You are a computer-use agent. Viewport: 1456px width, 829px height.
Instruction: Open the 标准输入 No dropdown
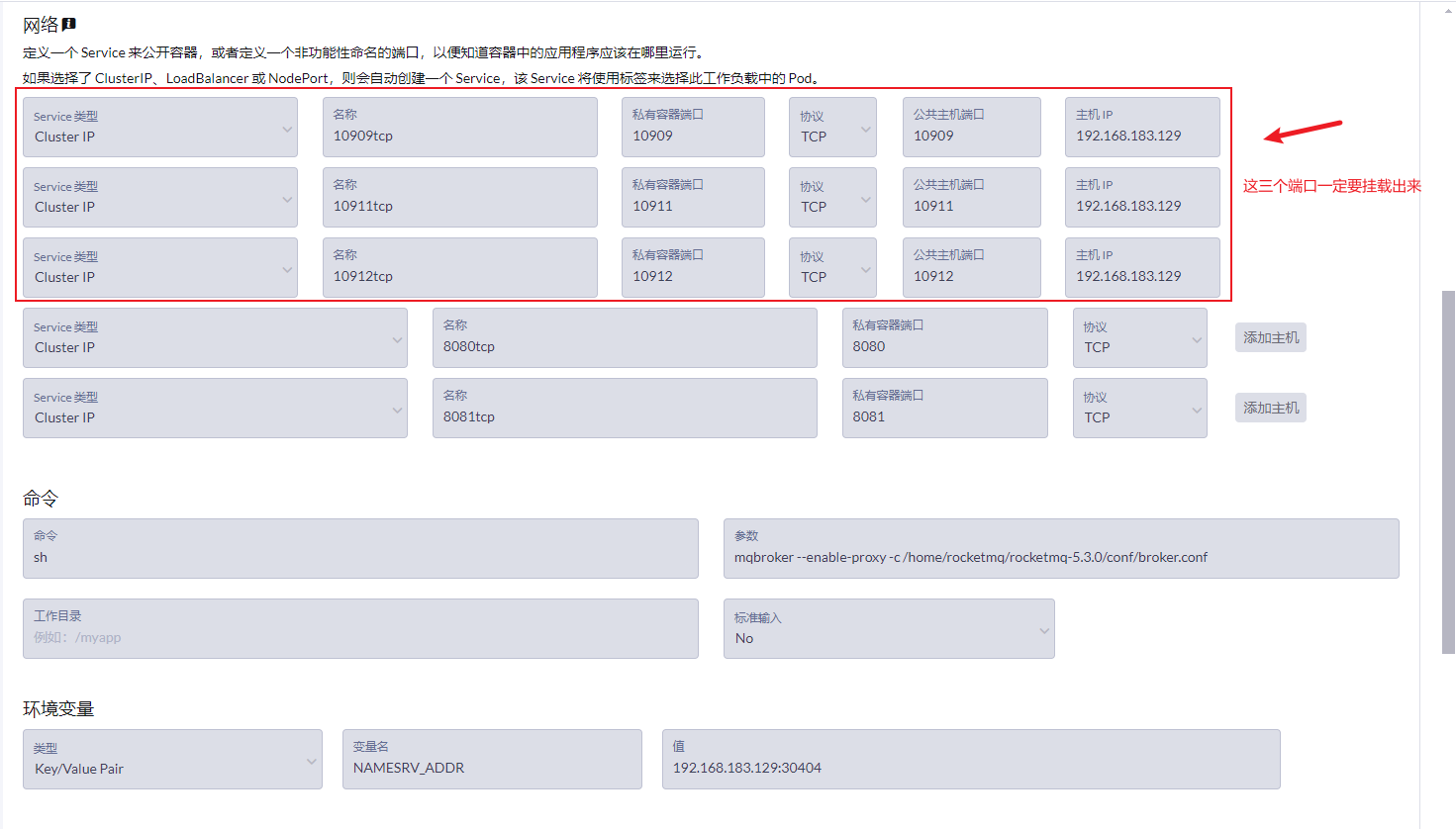(889, 628)
